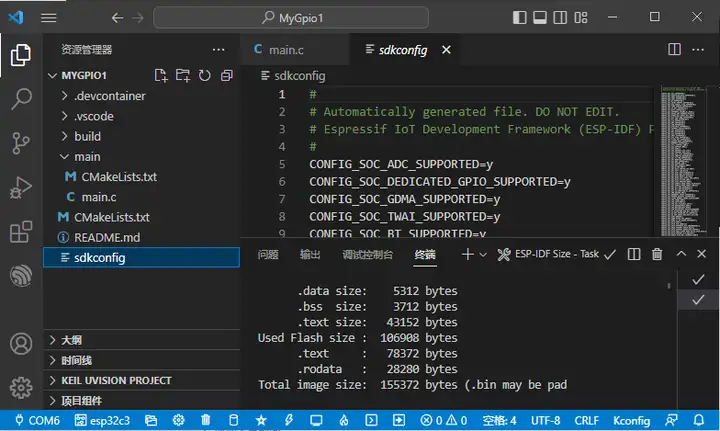This screenshot has height=431, width=720.
Task: Click the flash lightning icon in status bar
Action: coord(288,421)
